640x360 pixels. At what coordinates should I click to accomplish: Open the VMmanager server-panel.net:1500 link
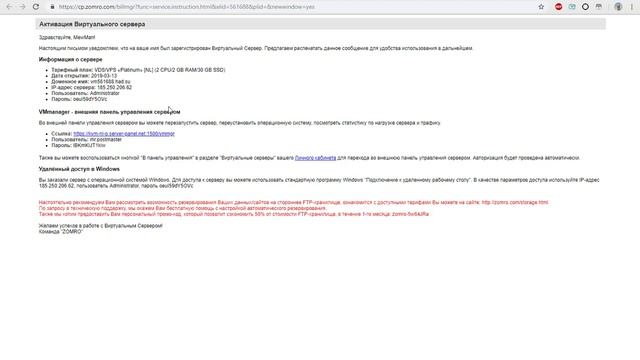pyautogui.click(x=124, y=133)
